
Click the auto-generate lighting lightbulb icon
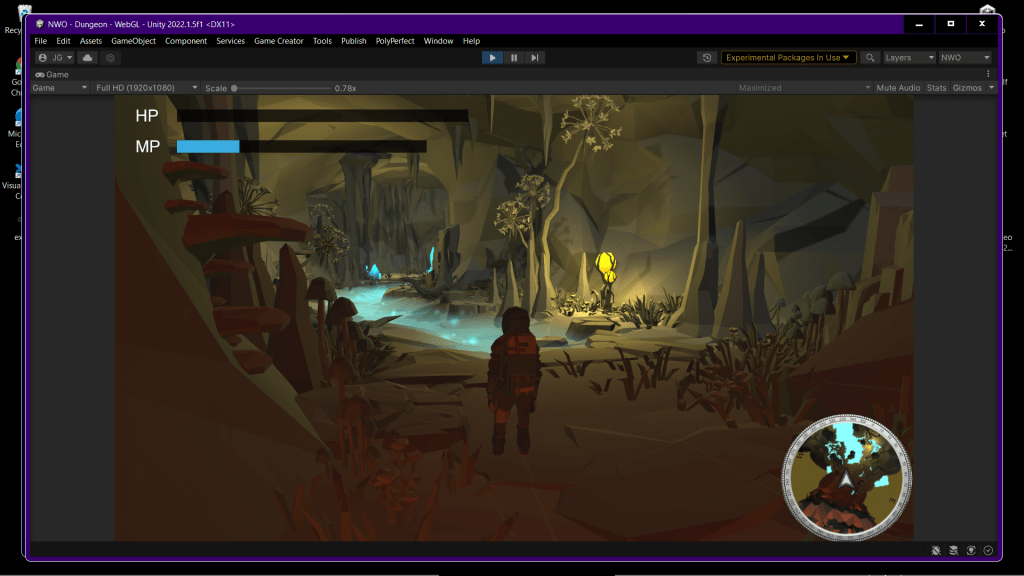970,550
